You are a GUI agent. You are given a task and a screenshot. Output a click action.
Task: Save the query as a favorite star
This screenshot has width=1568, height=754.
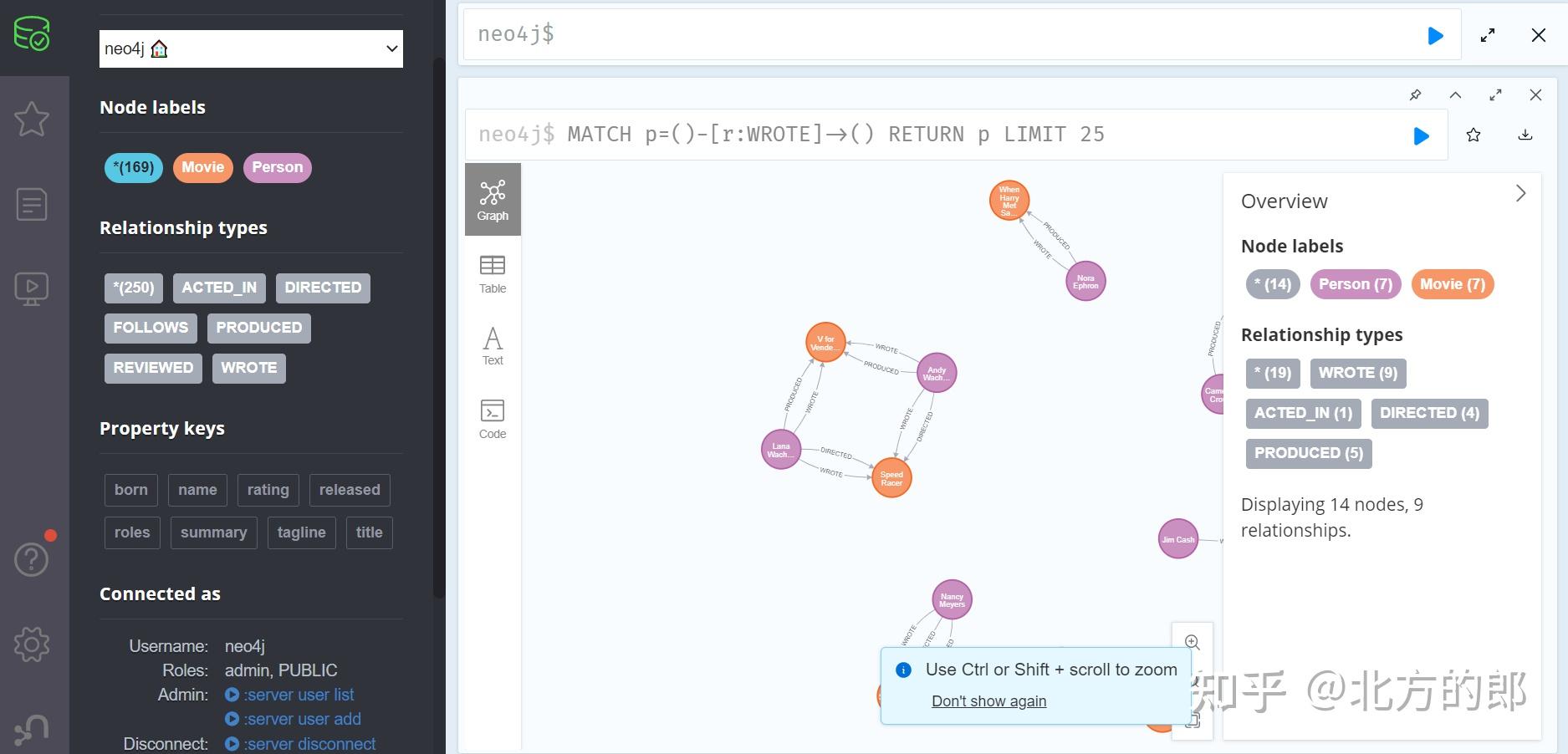coord(1474,135)
